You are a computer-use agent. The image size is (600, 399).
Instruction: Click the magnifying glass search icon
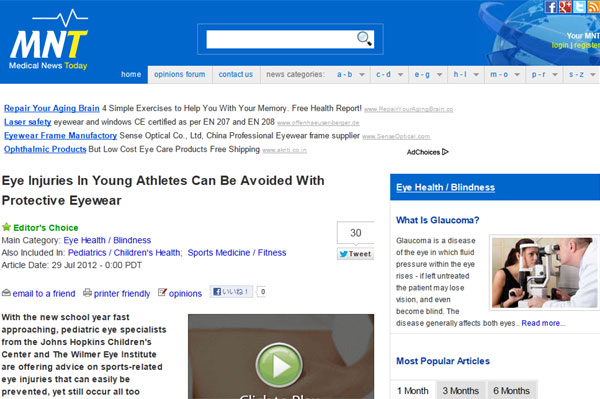pos(364,39)
